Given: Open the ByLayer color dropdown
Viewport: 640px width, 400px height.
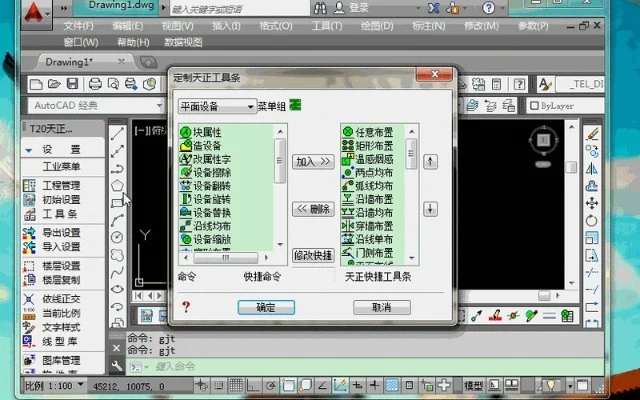Looking at the screenshot, I should (566, 106).
